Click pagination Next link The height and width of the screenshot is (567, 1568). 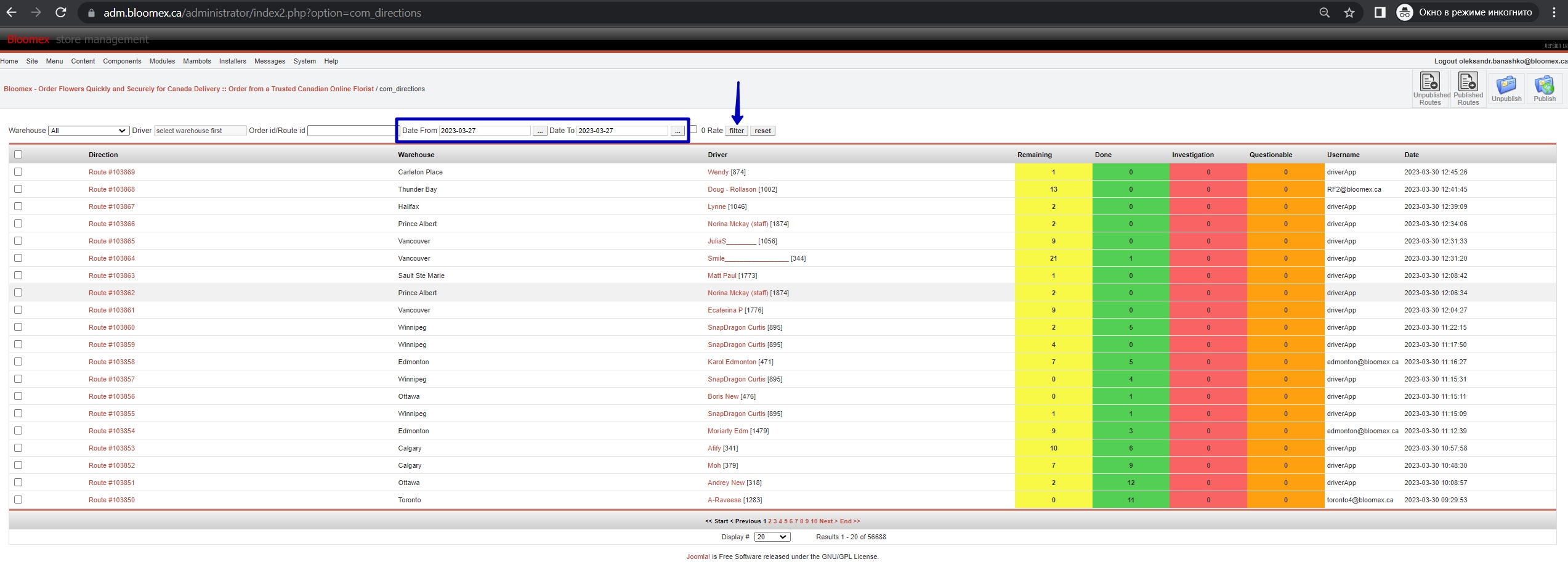pyautogui.click(x=828, y=521)
